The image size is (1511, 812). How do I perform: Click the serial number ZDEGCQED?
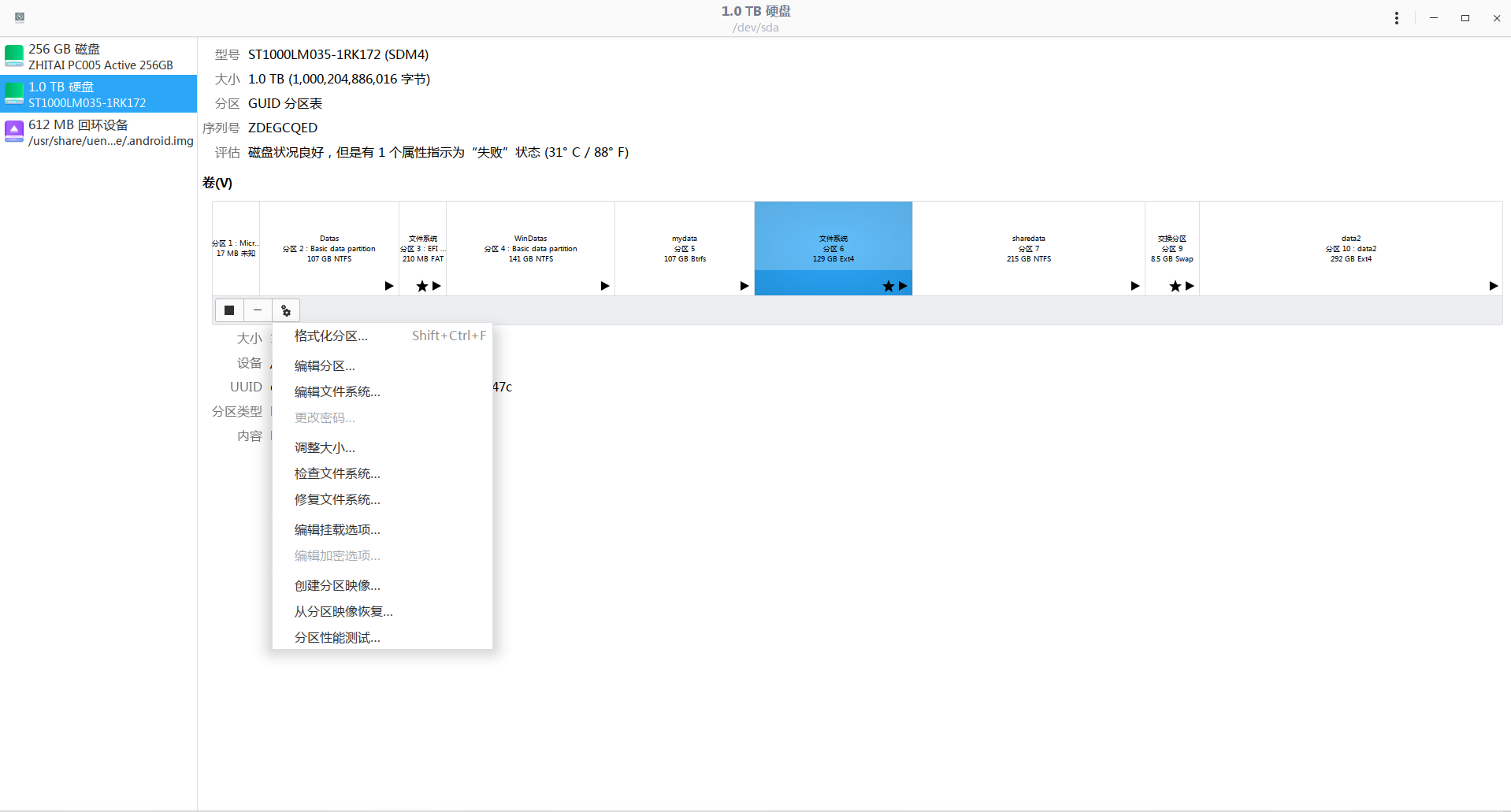(x=283, y=128)
